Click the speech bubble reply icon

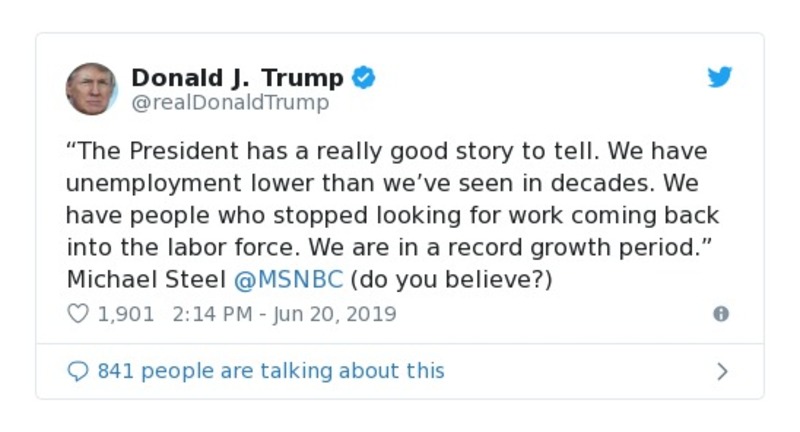coord(78,371)
